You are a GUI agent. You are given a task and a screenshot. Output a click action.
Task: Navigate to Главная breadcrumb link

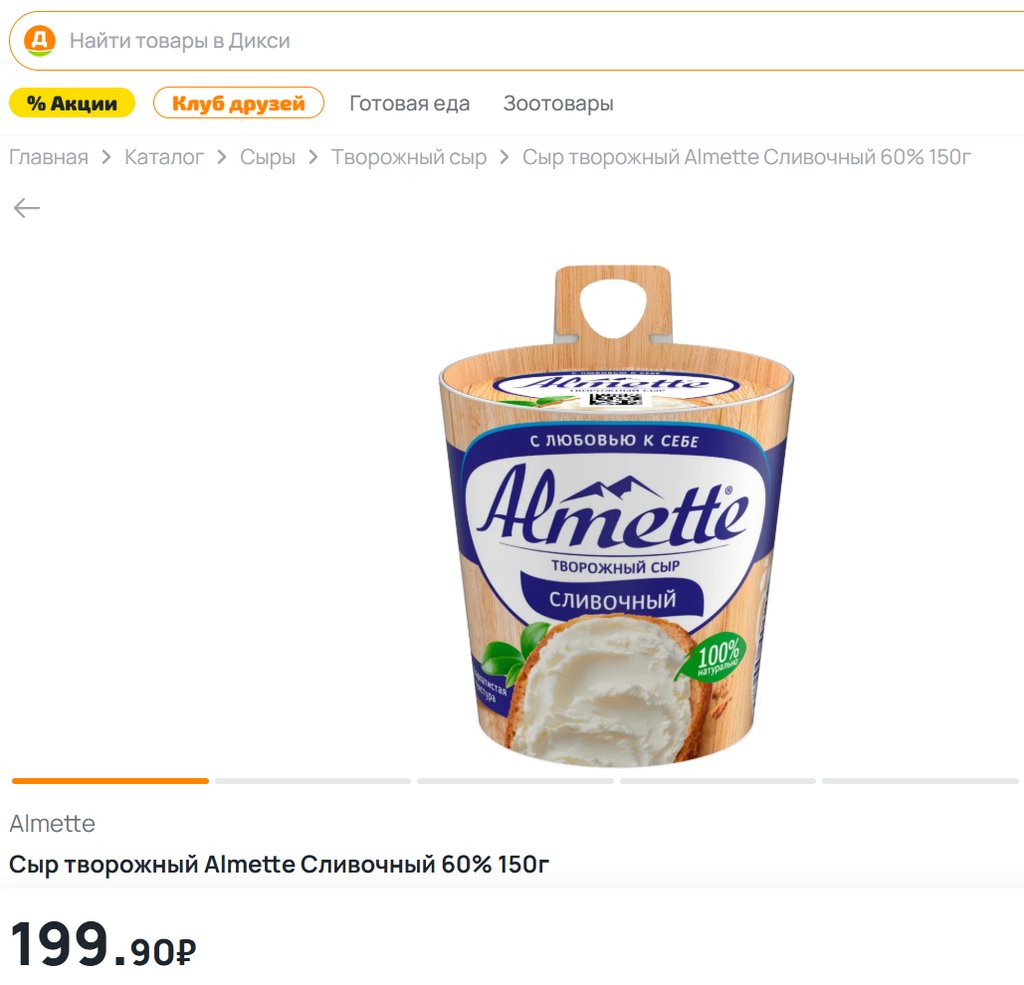pos(48,157)
